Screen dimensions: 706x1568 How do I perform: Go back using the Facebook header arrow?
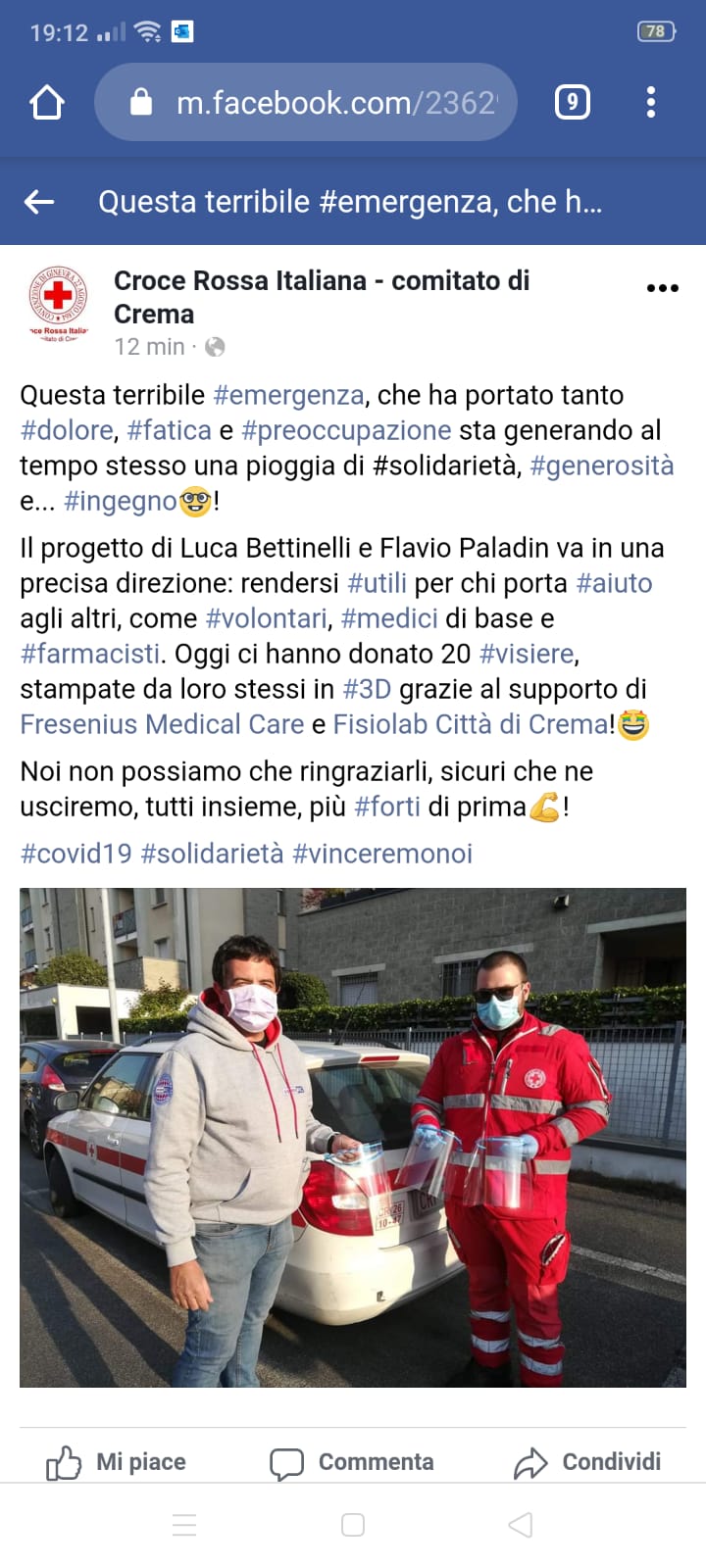[x=39, y=202]
